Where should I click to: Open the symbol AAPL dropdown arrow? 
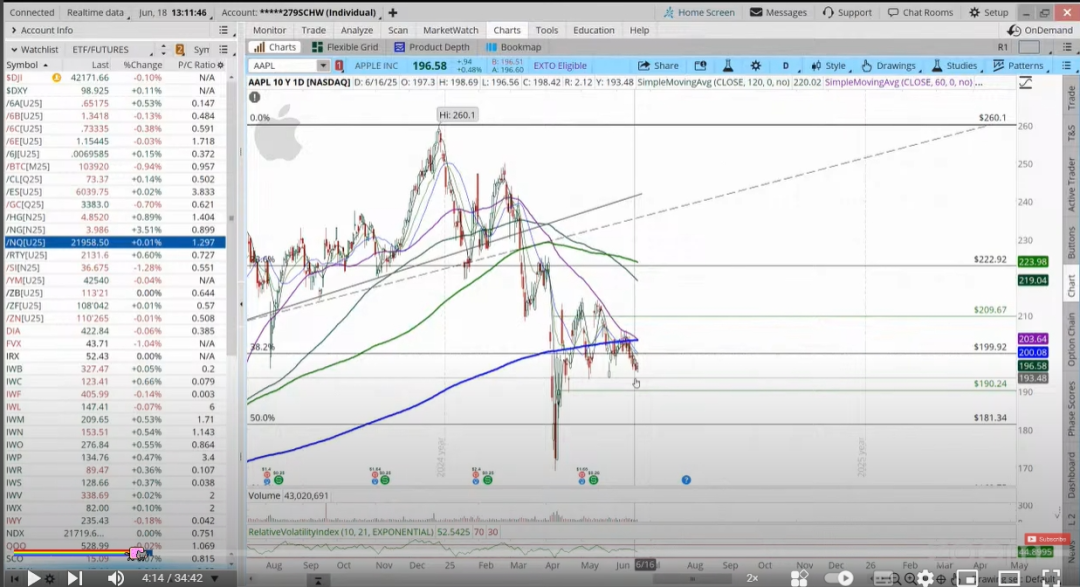point(322,65)
